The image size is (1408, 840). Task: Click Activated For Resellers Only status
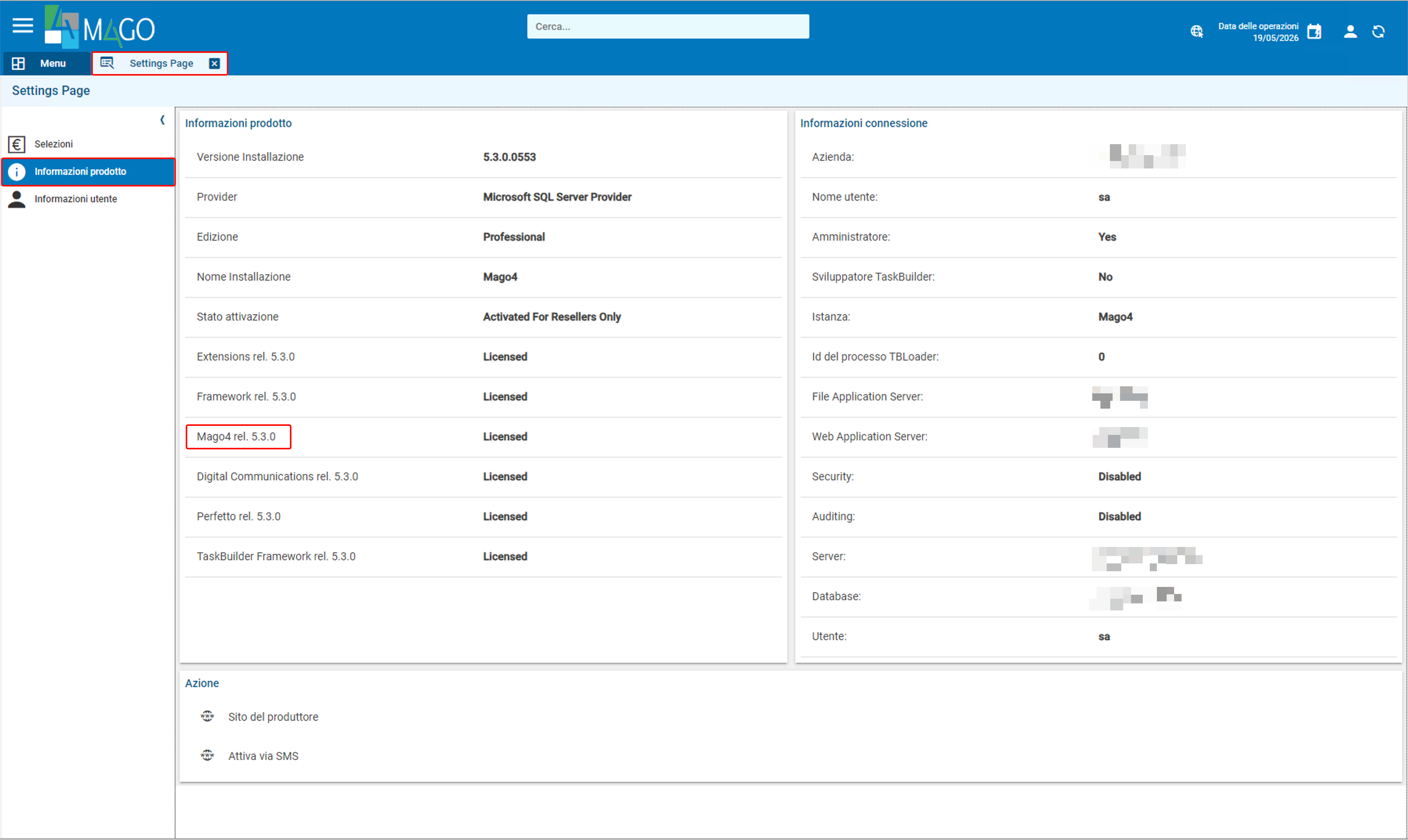(552, 317)
